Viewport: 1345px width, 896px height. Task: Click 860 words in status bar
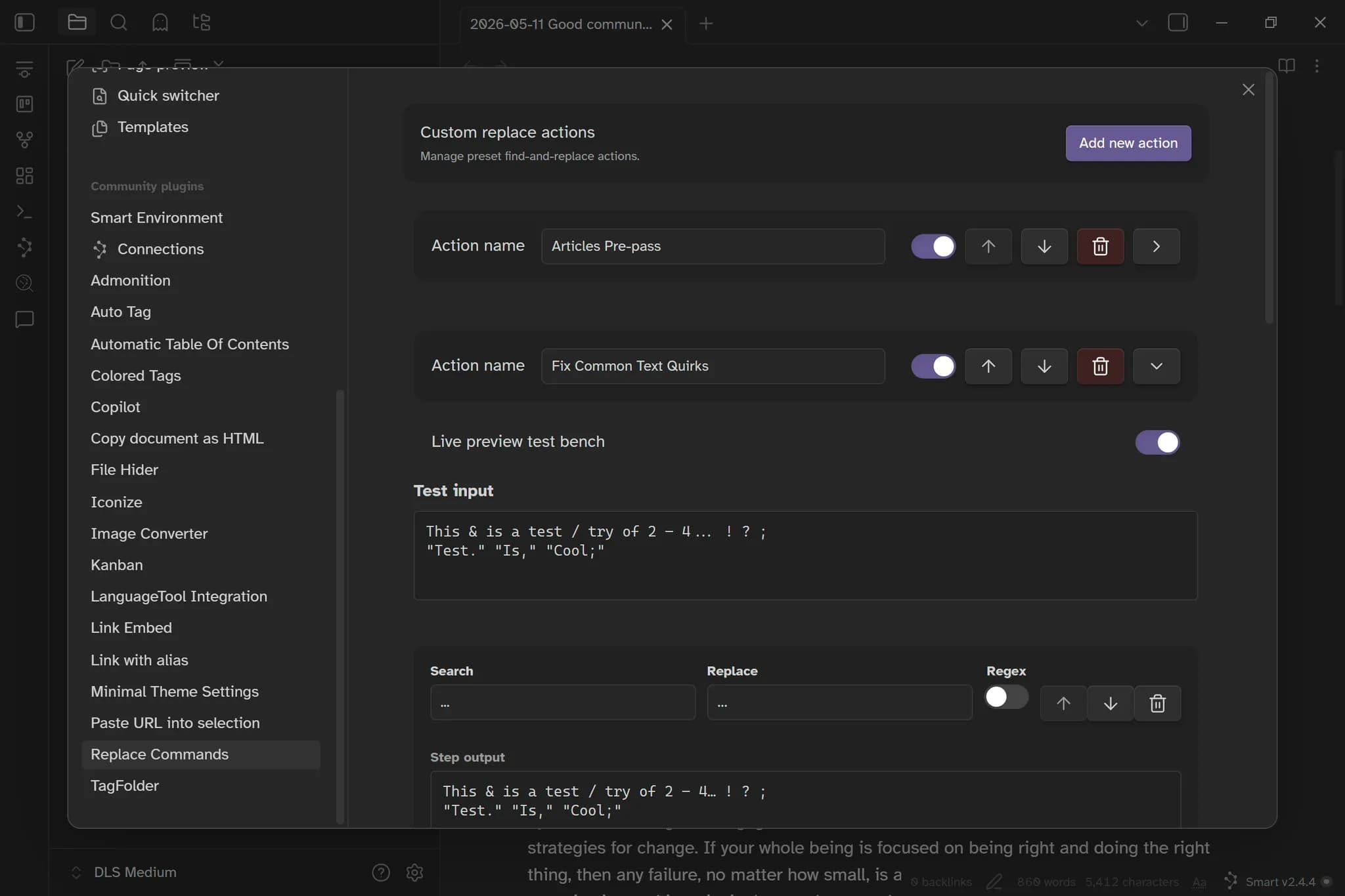click(x=1046, y=882)
